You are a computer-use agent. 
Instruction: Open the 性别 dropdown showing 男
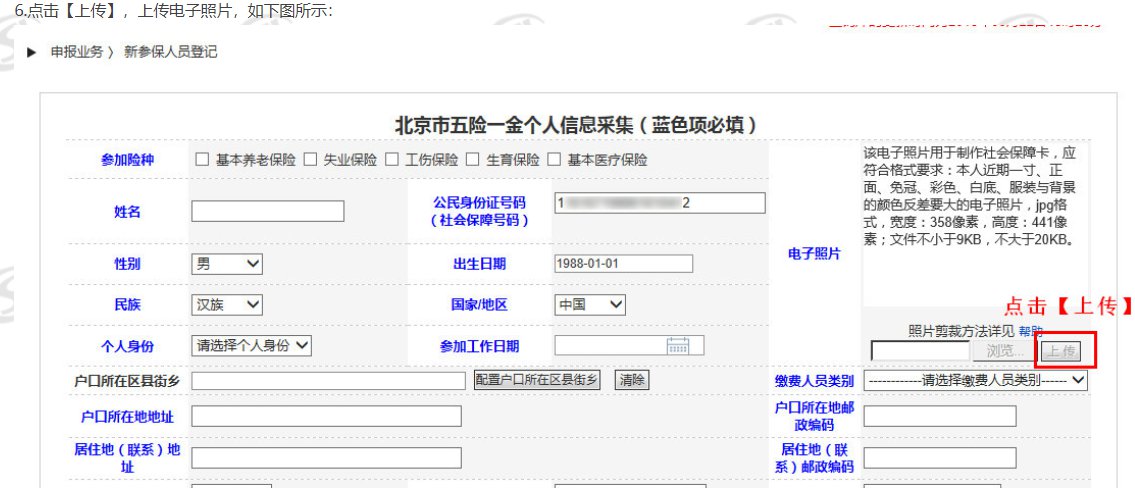[x=227, y=264]
